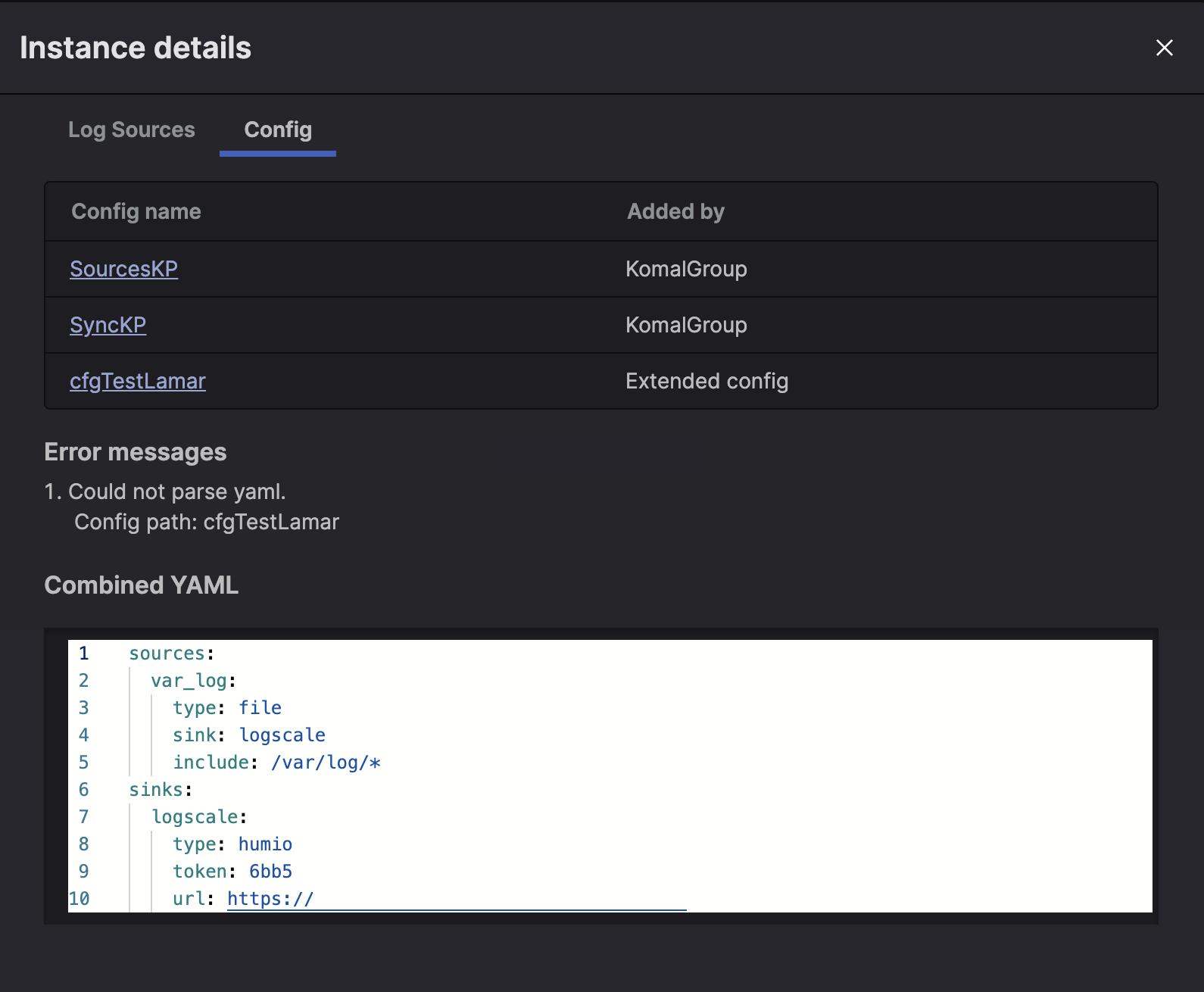Click the 'include: /var/log/*' YAML line
Viewport: 1204px width, 992px height.
[x=276, y=763]
